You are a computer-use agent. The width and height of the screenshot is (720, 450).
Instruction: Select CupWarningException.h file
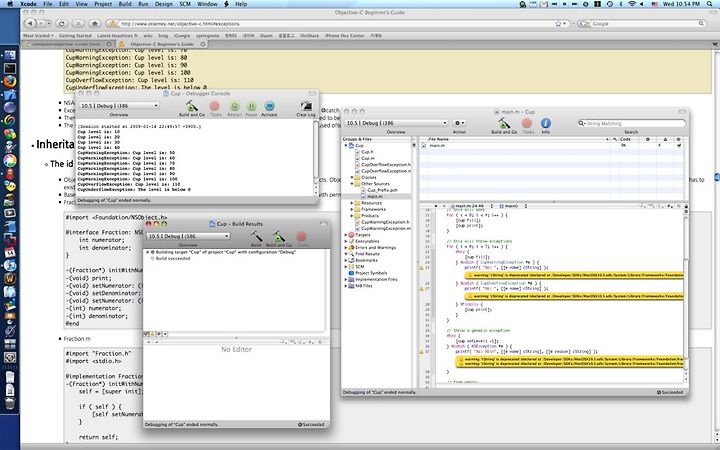(x=385, y=222)
